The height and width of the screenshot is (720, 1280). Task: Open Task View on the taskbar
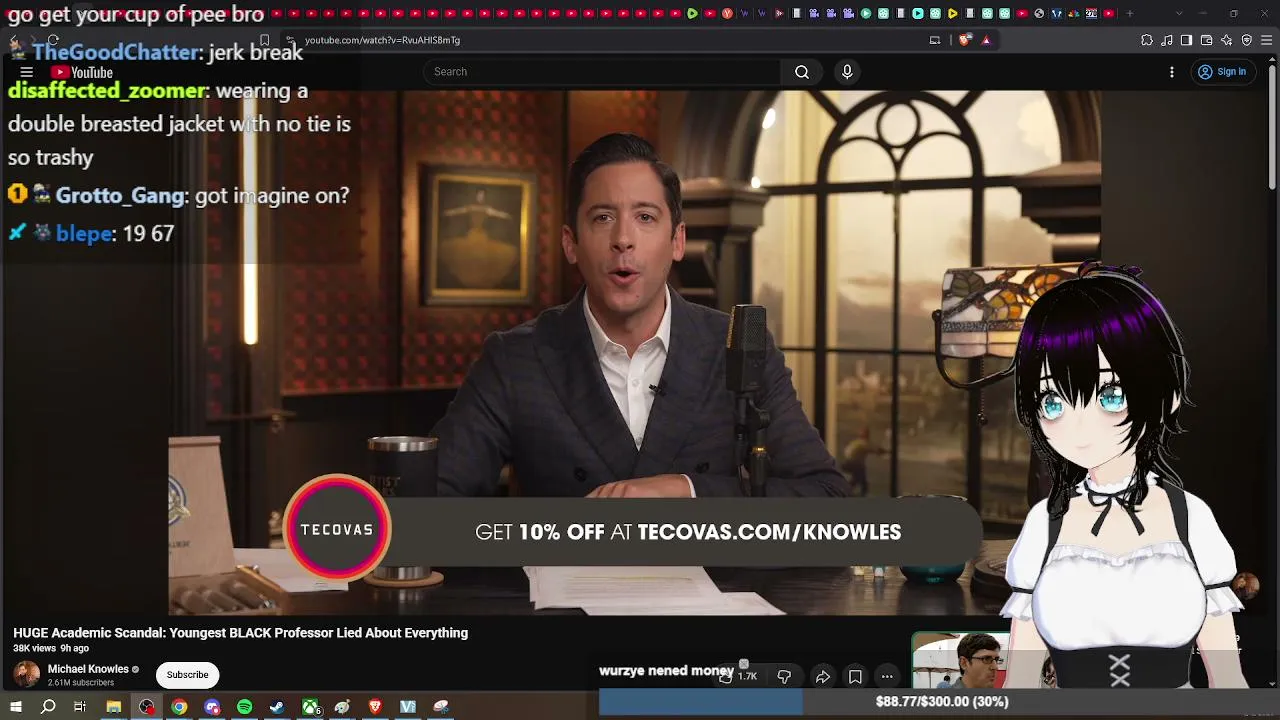click(x=80, y=707)
